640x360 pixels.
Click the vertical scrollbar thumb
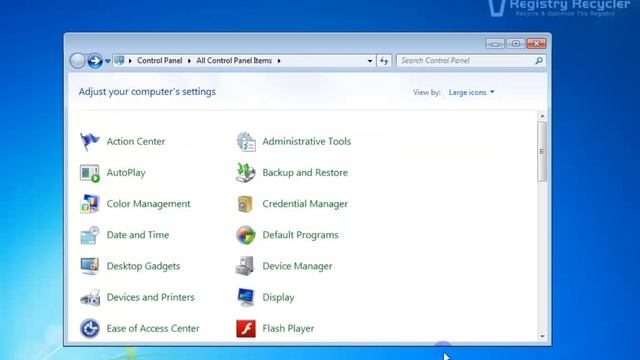click(542, 151)
